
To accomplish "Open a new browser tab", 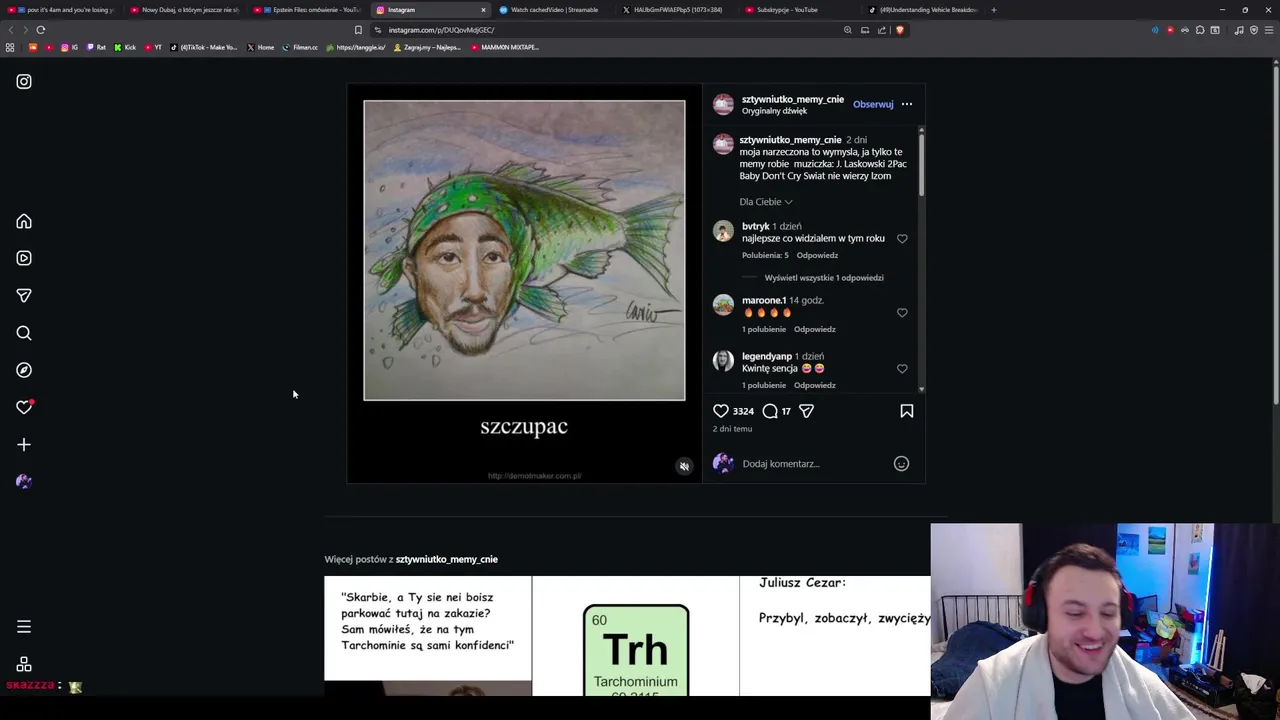I will click(993, 10).
